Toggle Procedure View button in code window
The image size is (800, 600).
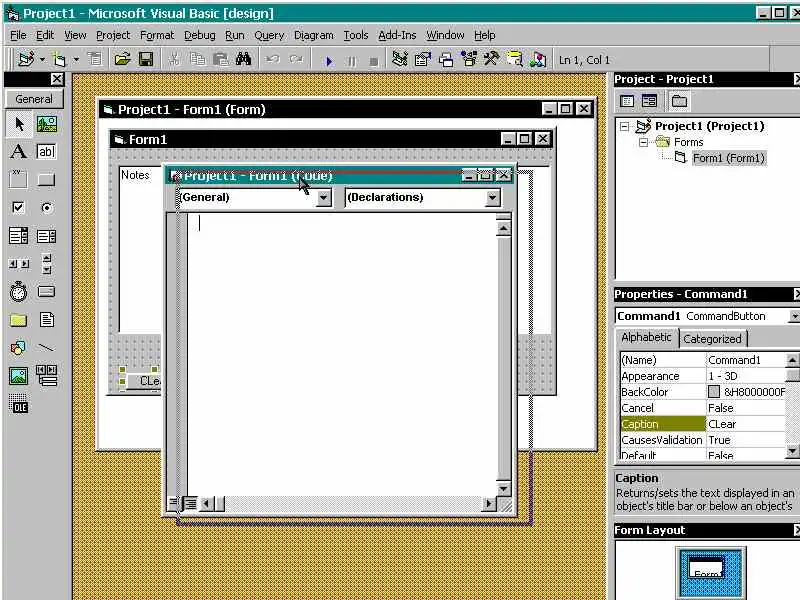coord(173,504)
